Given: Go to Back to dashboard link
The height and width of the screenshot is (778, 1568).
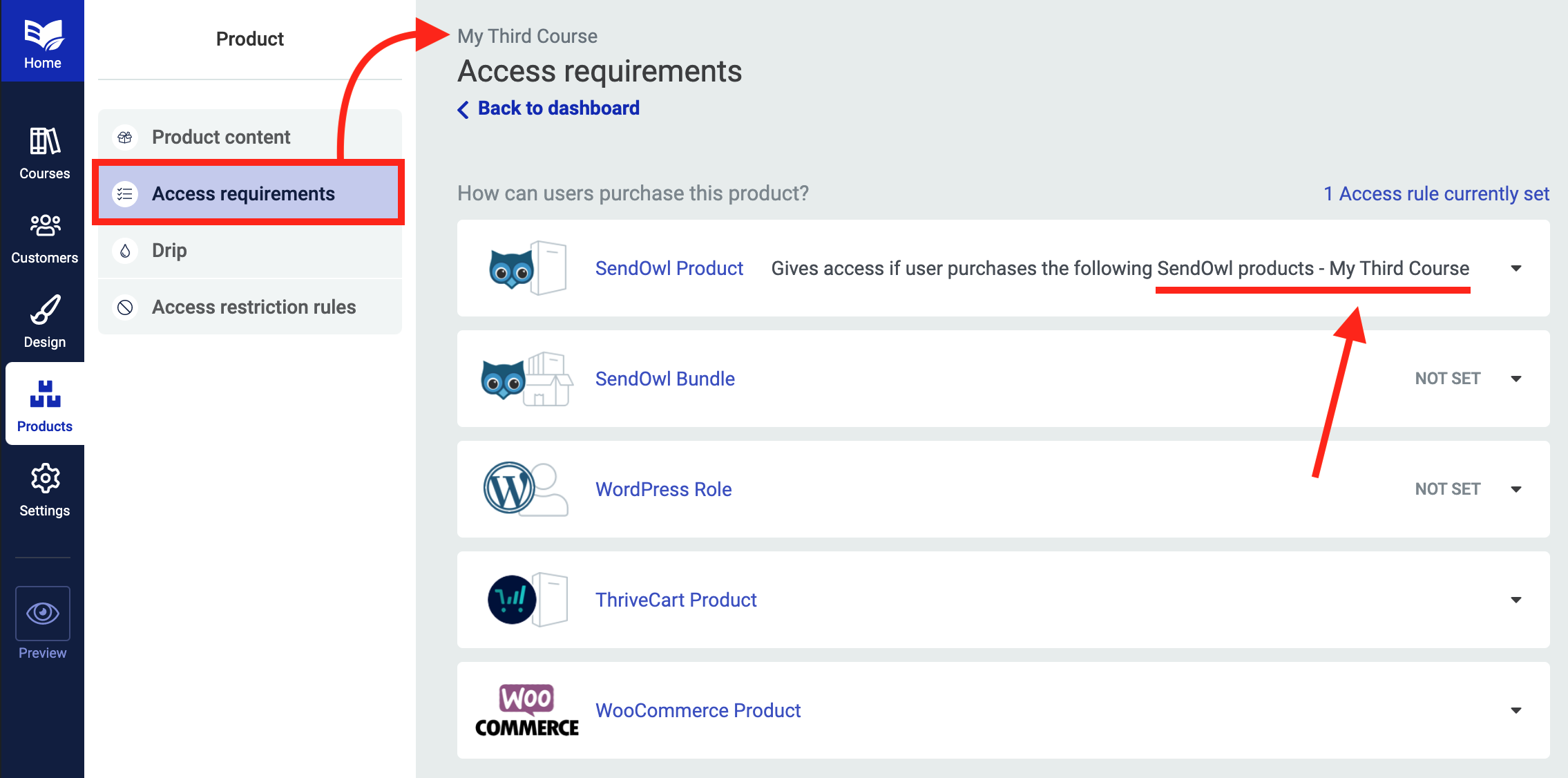Looking at the screenshot, I should (x=558, y=108).
